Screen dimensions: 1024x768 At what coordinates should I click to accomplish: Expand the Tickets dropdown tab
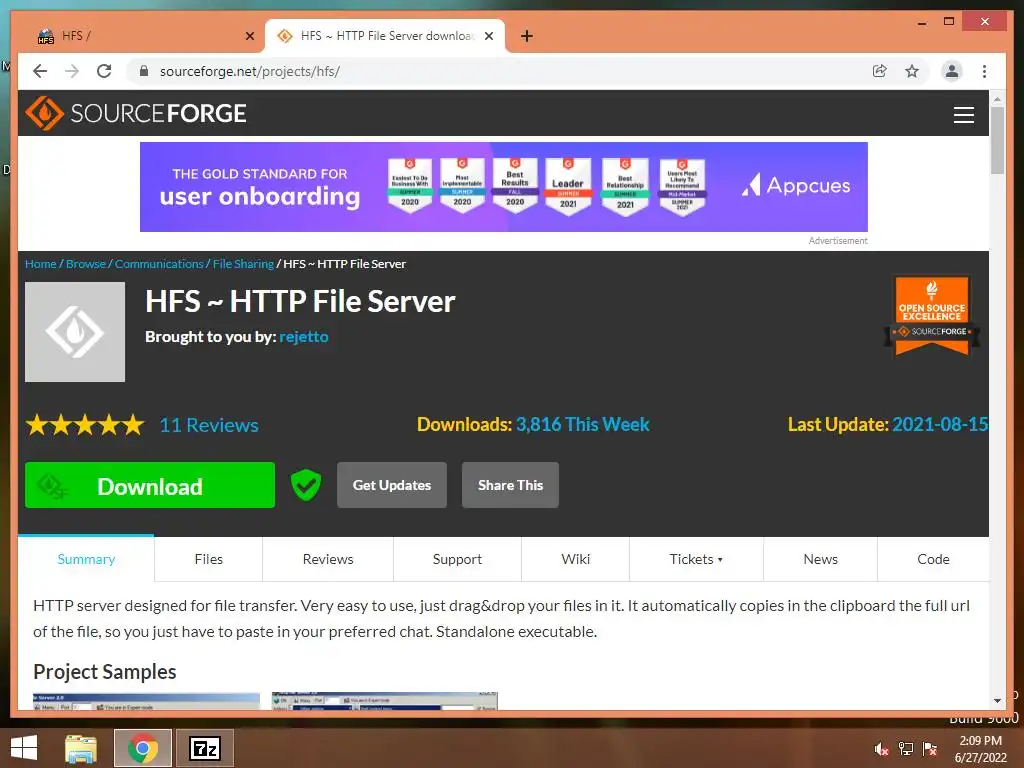pos(696,559)
